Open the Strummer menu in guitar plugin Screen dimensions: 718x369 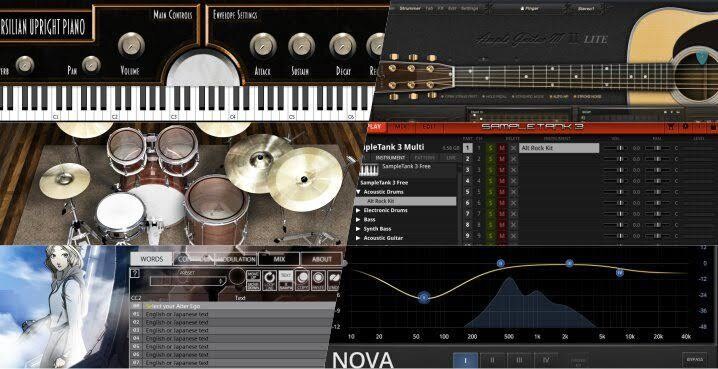point(410,8)
